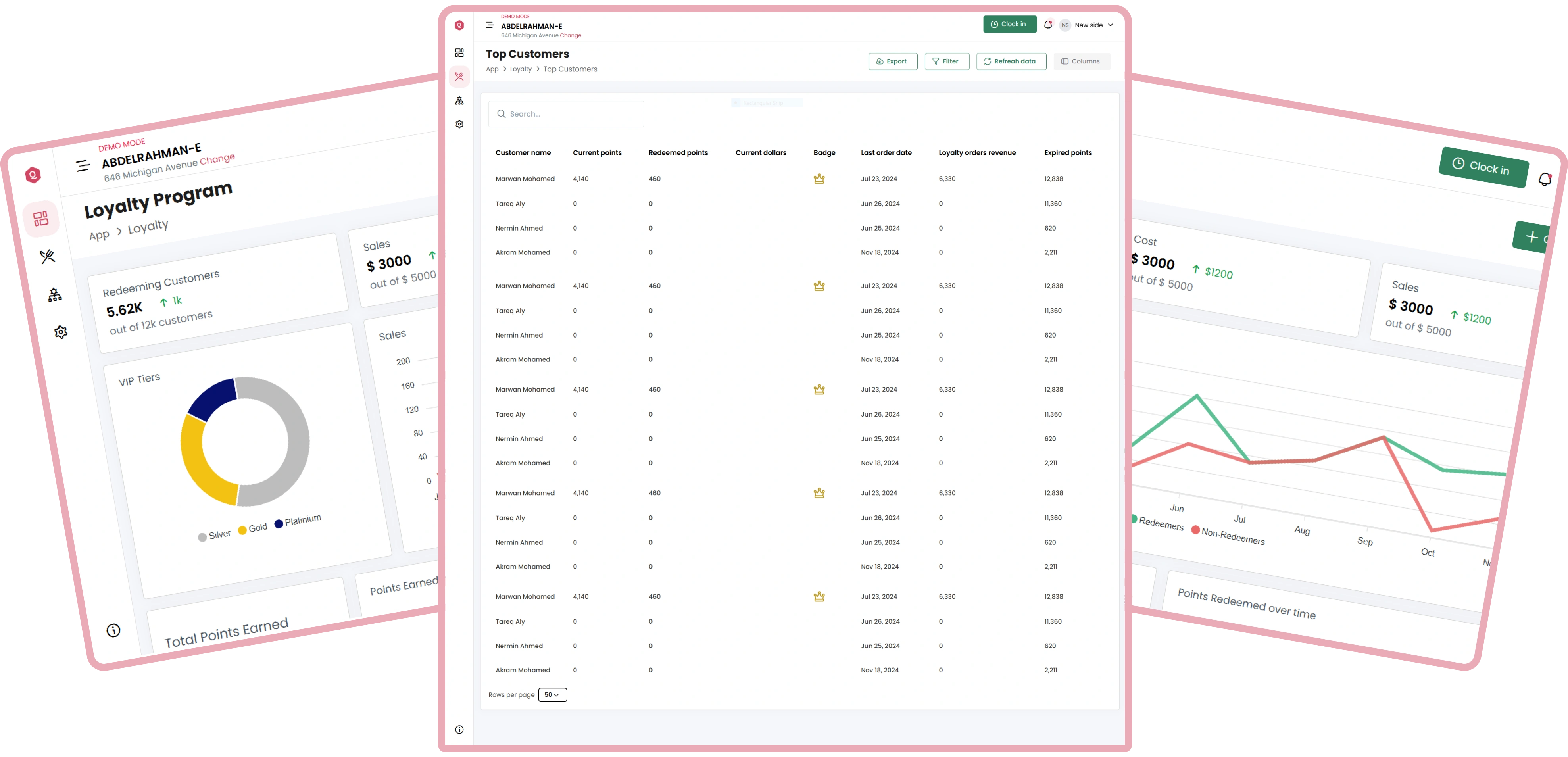
Task: Expand the New side user dropdown
Action: (x=1094, y=25)
